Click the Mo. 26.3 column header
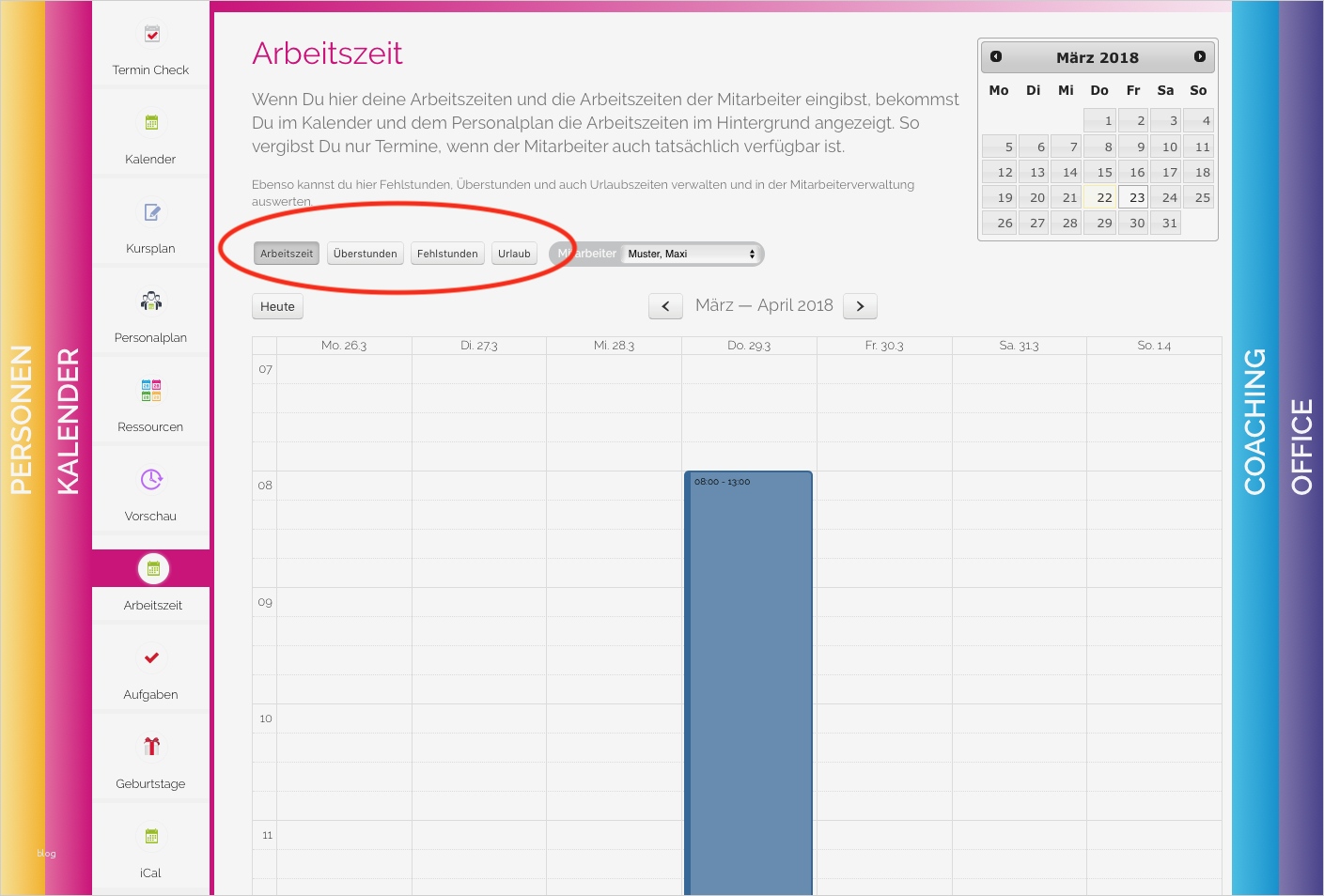The height and width of the screenshot is (896, 1324). pyautogui.click(x=344, y=346)
